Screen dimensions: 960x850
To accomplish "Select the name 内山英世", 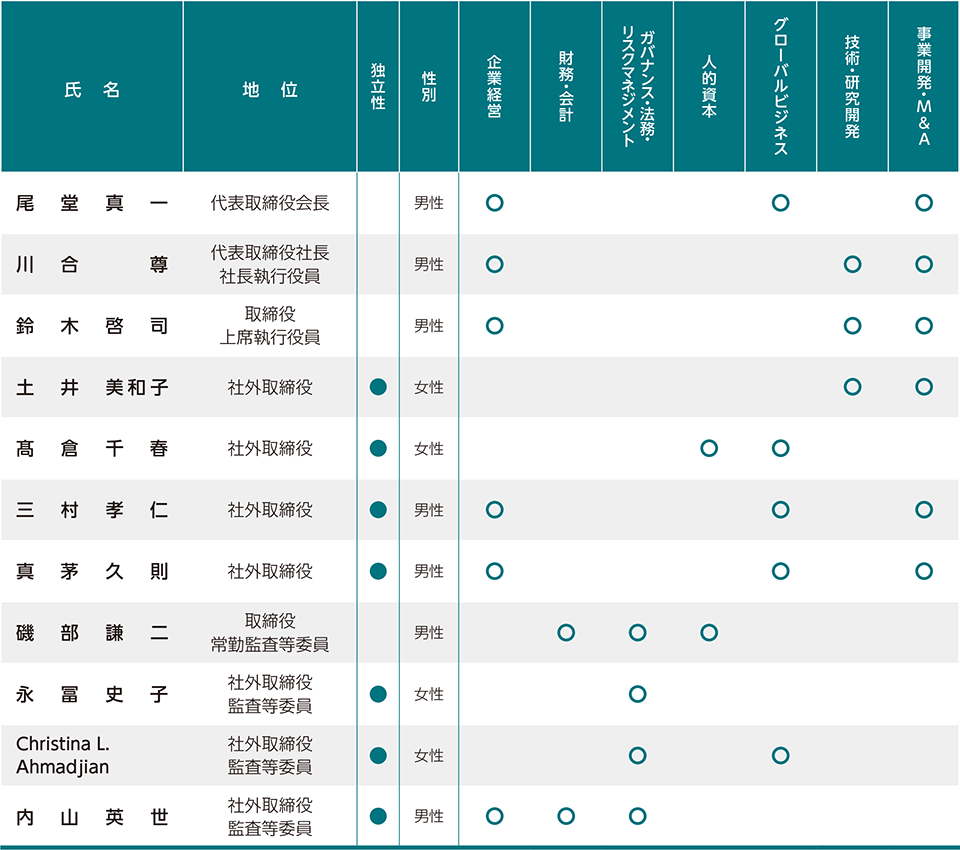I will [x=92, y=816].
